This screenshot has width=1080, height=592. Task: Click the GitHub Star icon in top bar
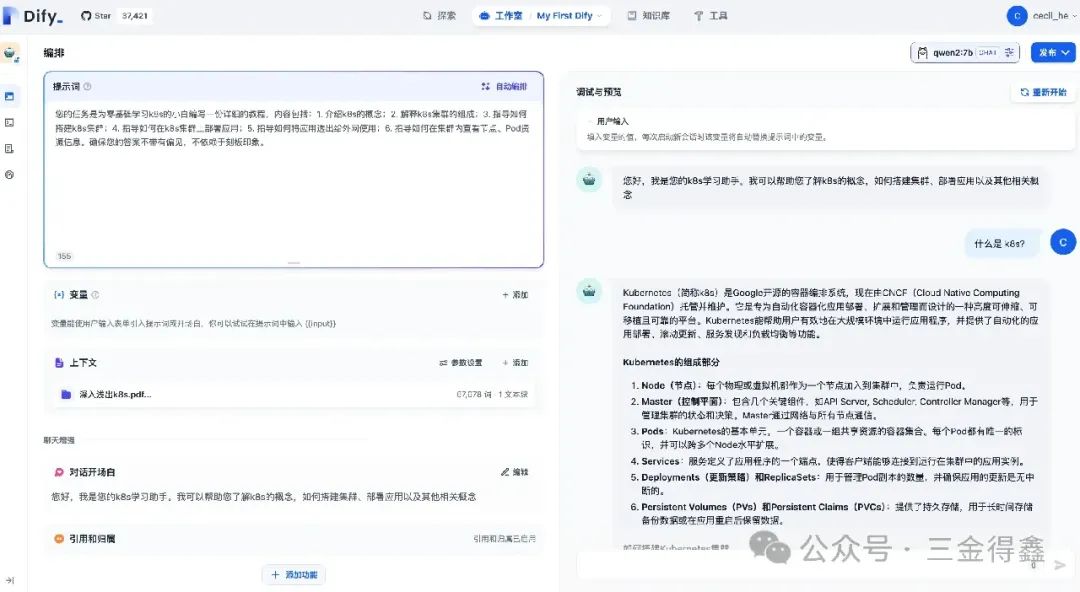click(x=88, y=15)
